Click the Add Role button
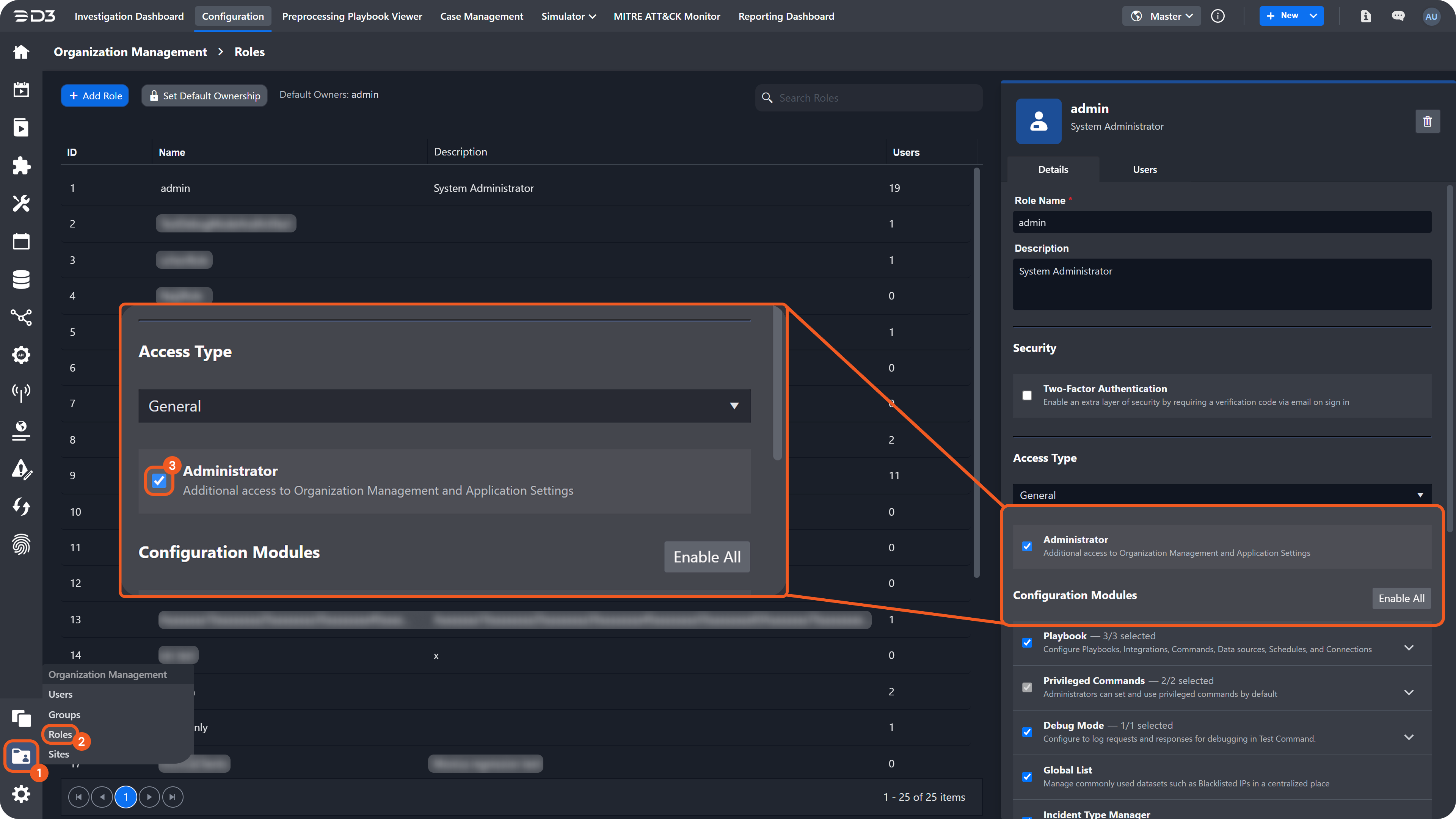1456x819 pixels. point(95,96)
